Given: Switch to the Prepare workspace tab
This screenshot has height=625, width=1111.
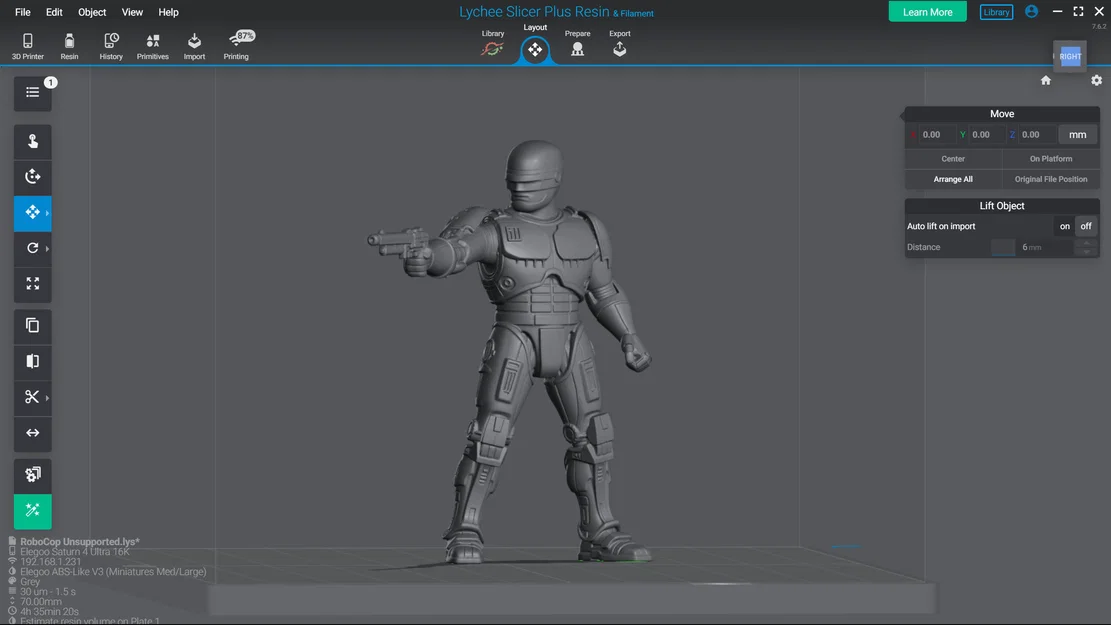Looking at the screenshot, I should coord(577,44).
